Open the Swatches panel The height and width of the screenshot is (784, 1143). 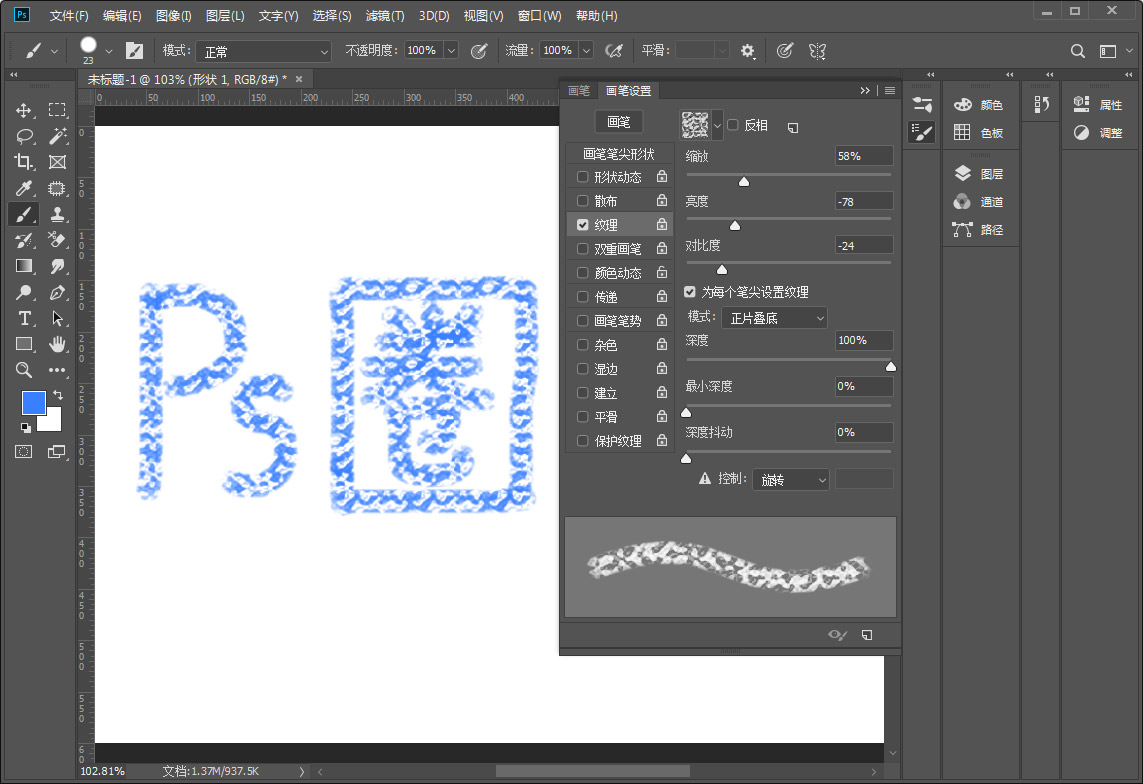point(979,133)
